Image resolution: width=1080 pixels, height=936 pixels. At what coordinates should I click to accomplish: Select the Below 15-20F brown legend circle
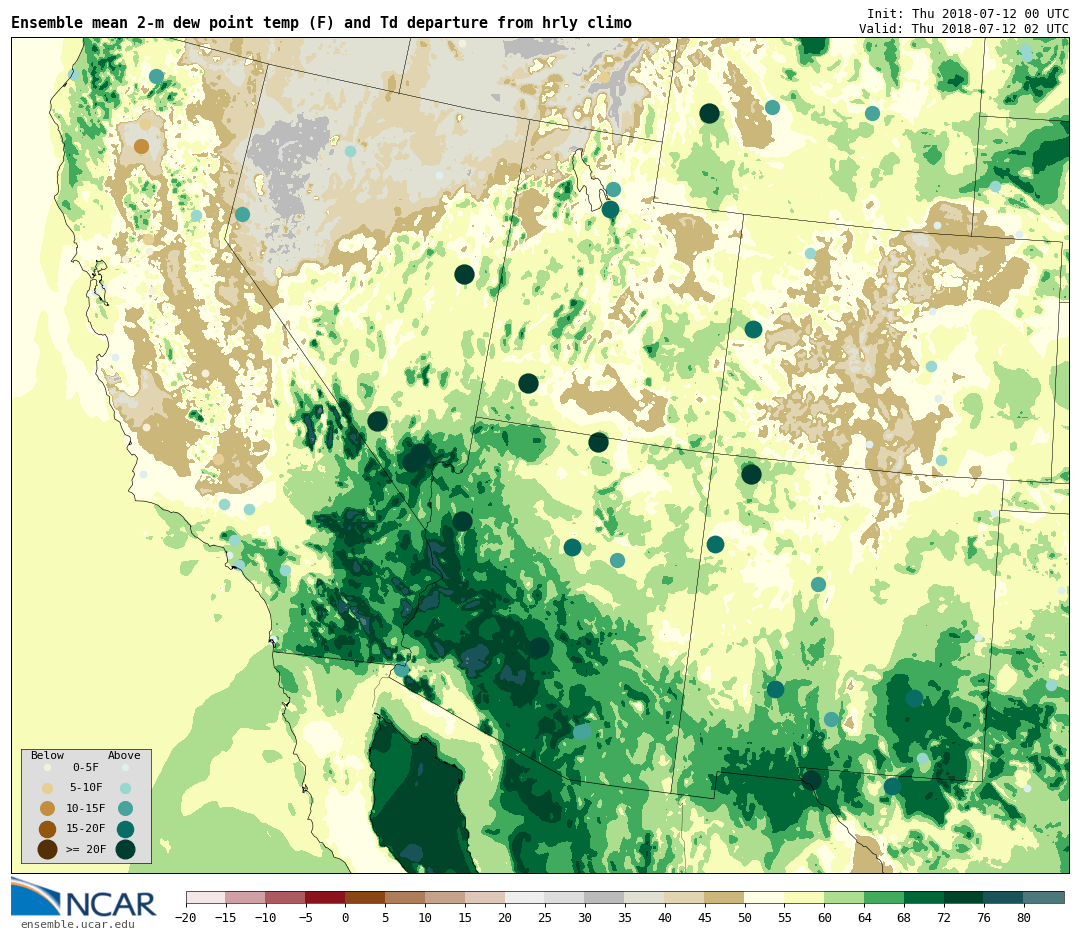pyautogui.click(x=47, y=829)
